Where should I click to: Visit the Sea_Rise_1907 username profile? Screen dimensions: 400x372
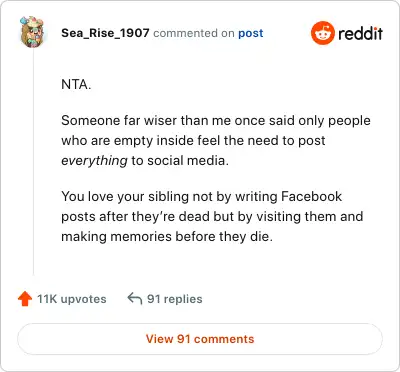tap(105, 33)
